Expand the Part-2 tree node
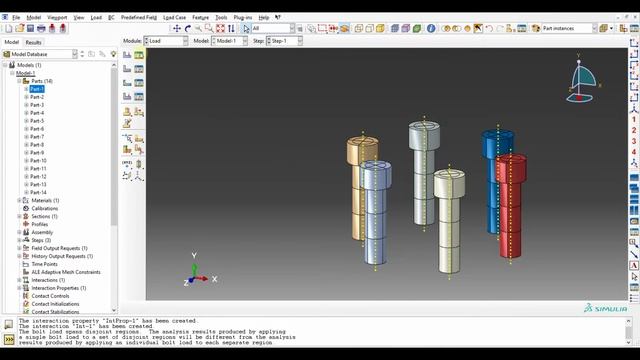 (x=27, y=97)
